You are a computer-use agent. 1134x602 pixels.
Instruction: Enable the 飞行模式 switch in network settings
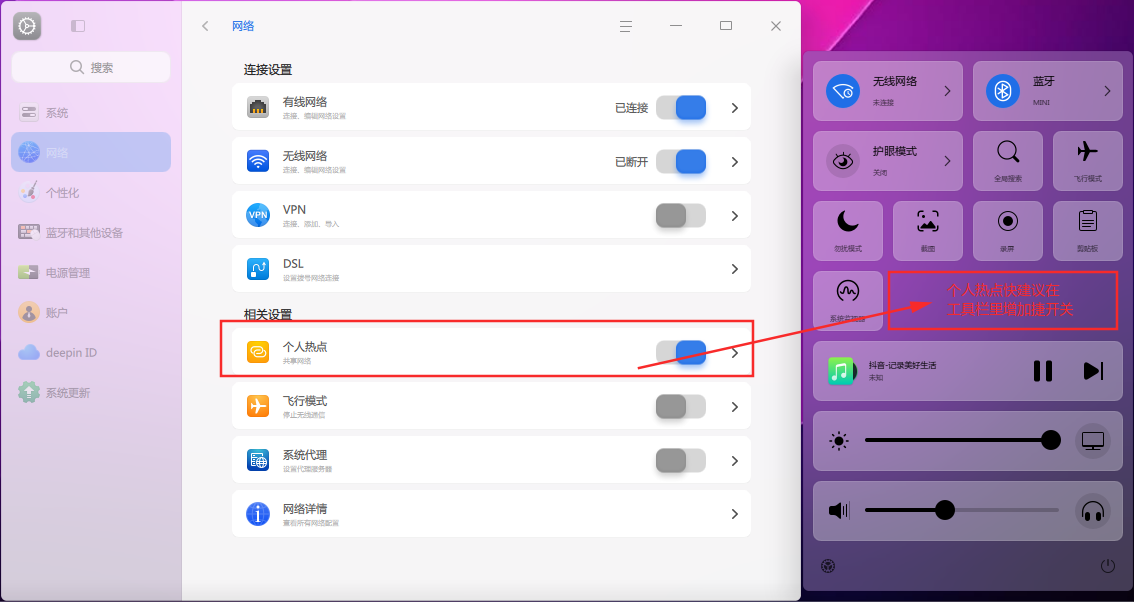click(x=681, y=407)
